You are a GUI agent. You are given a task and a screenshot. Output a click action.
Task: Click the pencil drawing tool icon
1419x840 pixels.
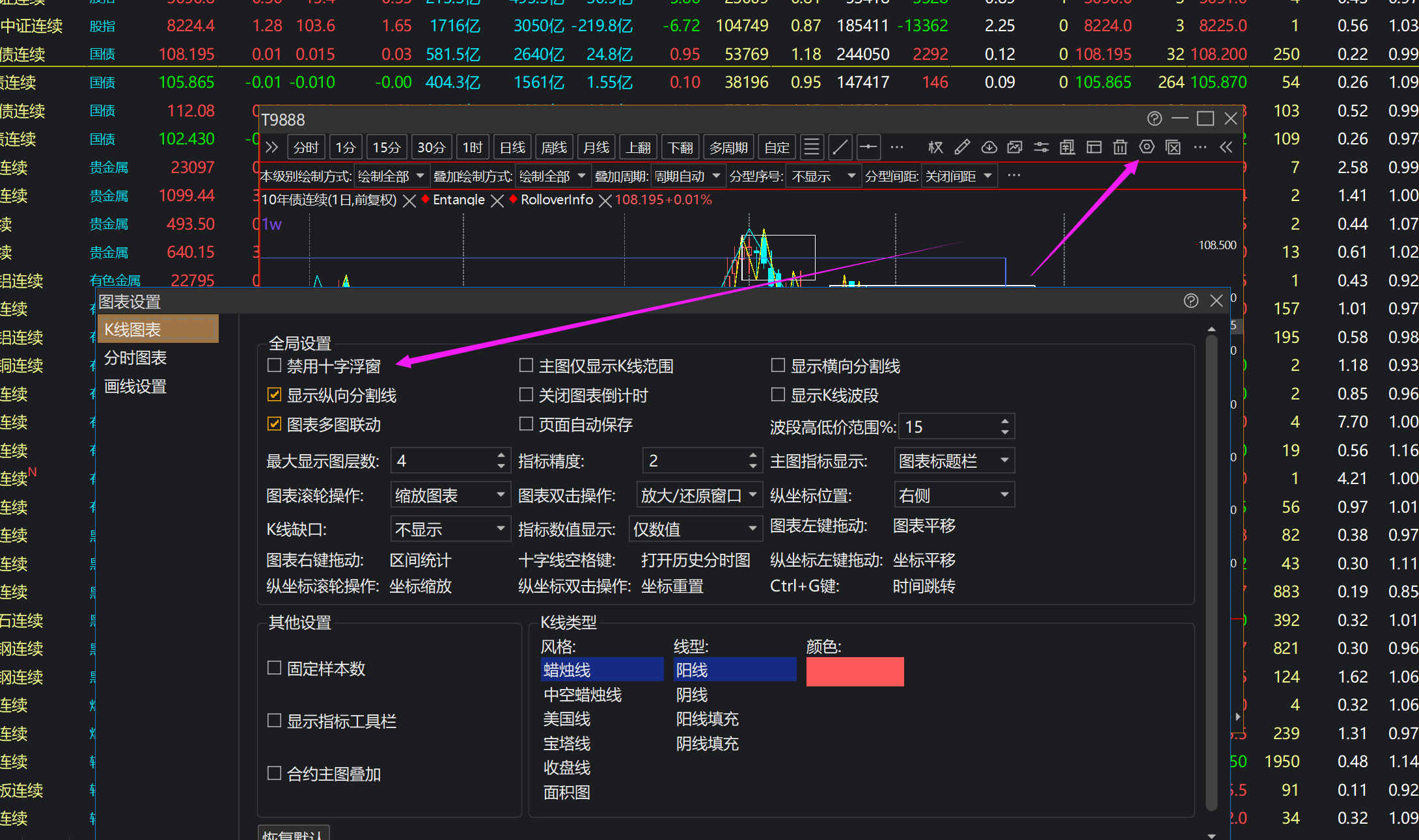[x=962, y=148]
